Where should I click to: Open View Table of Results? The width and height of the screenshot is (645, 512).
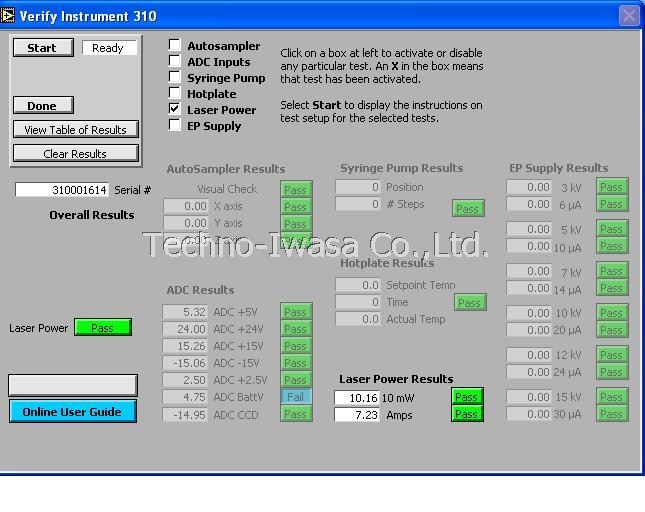point(75,129)
